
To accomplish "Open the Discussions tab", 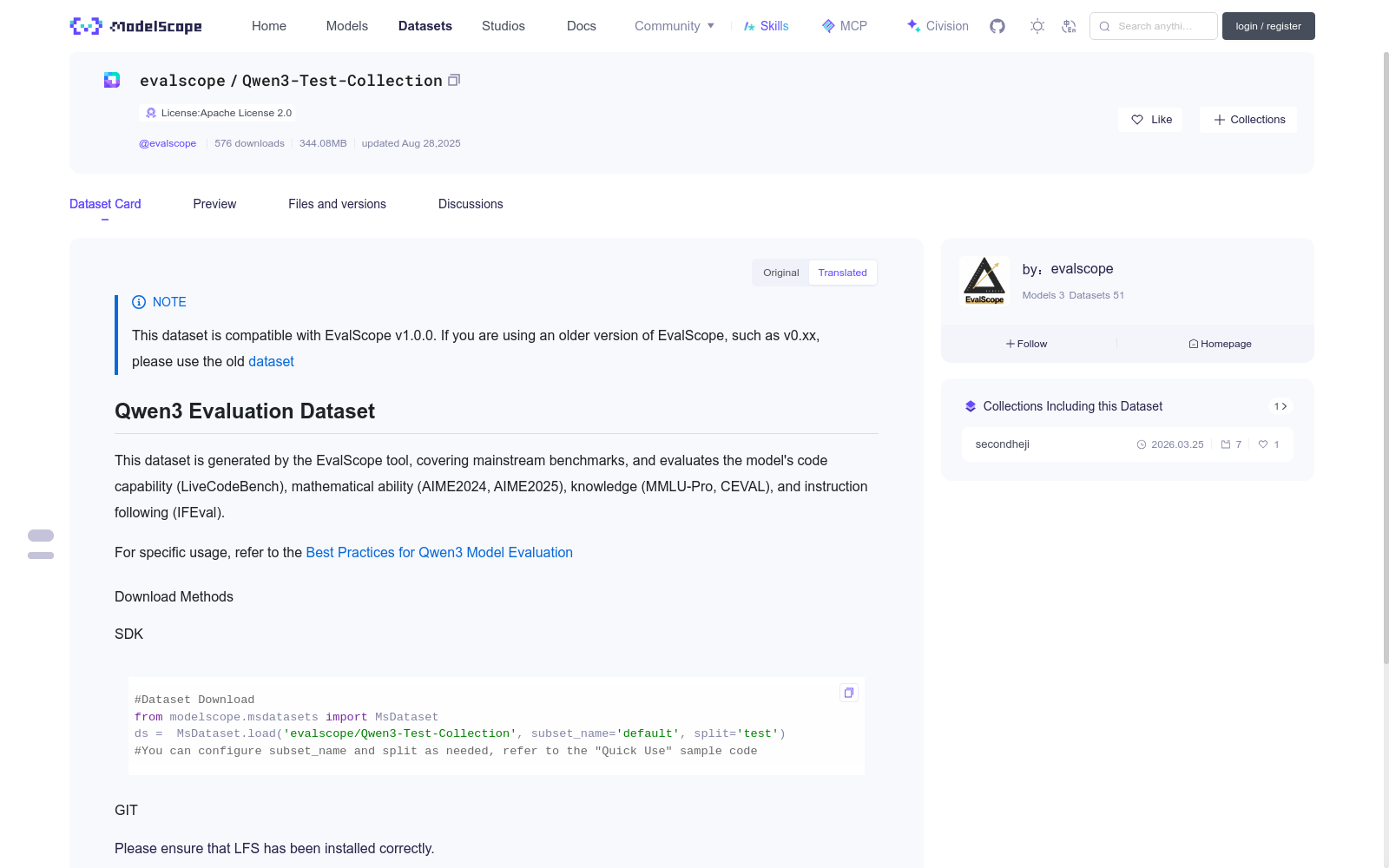I will click(x=471, y=204).
